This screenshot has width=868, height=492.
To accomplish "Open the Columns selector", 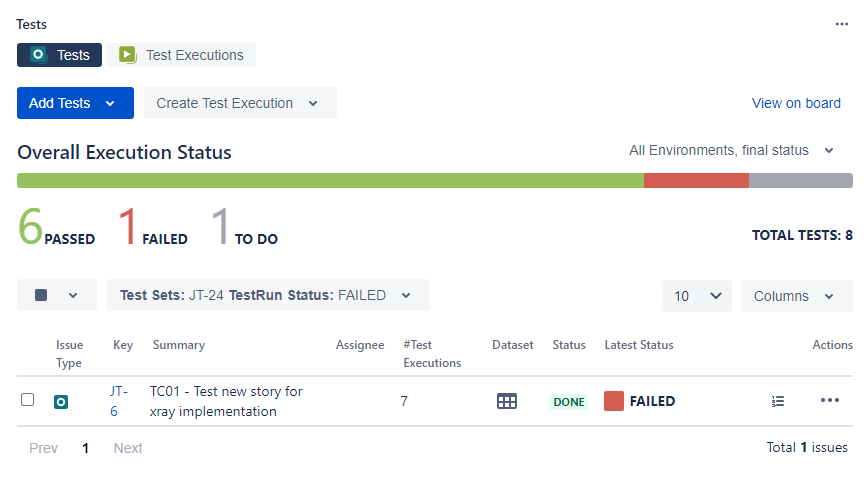I will point(795,296).
